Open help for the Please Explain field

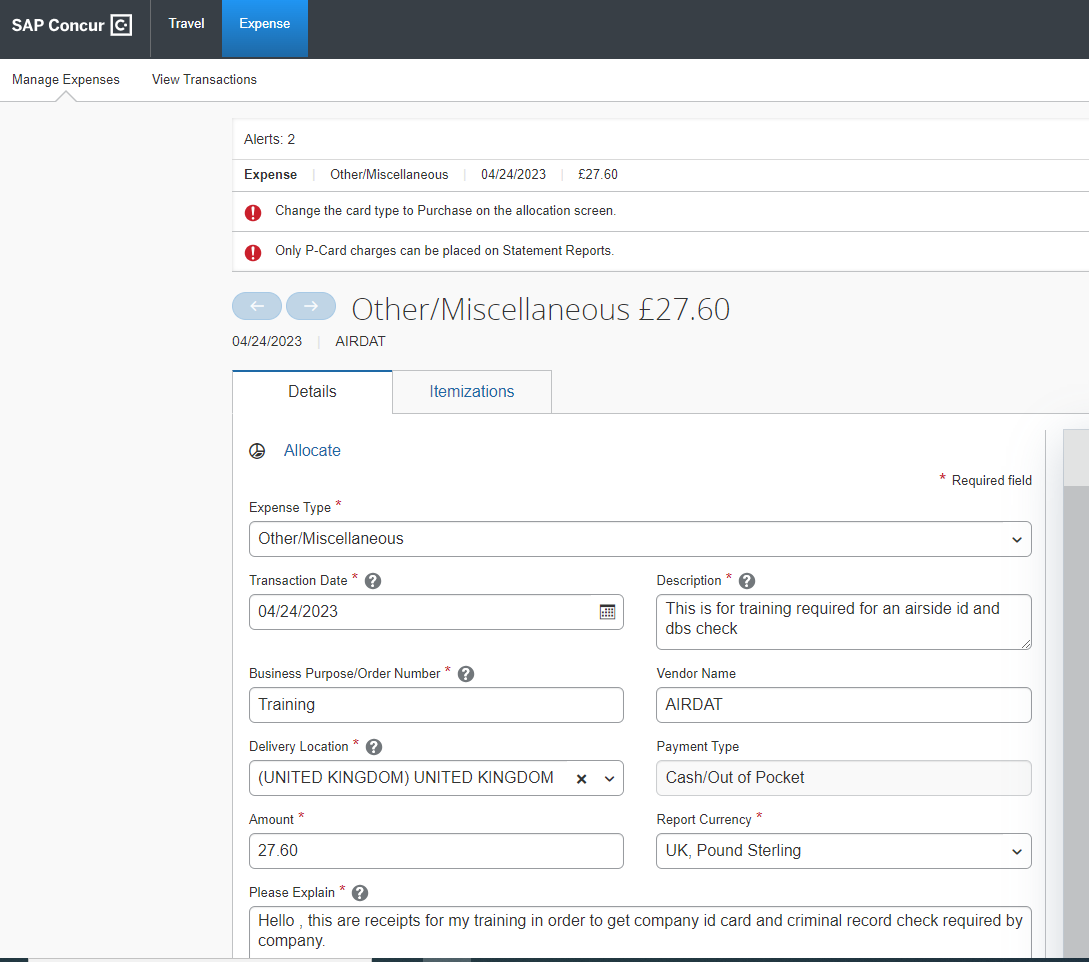click(x=359, y=892)
